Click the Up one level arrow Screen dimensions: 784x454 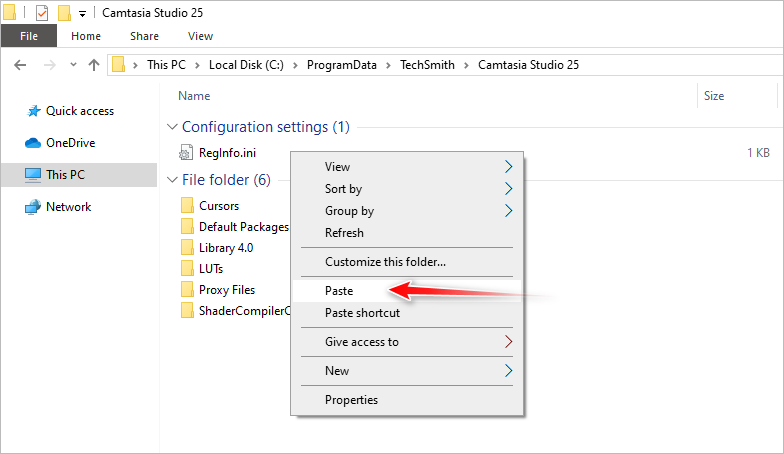coord(94,65)
